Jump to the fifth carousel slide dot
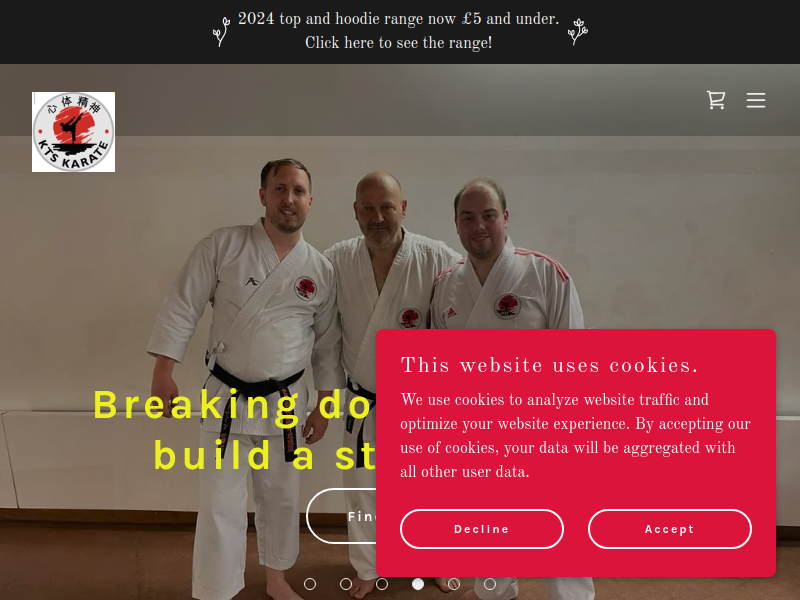This screenshot has height=600, width=800. click(454, 584)
